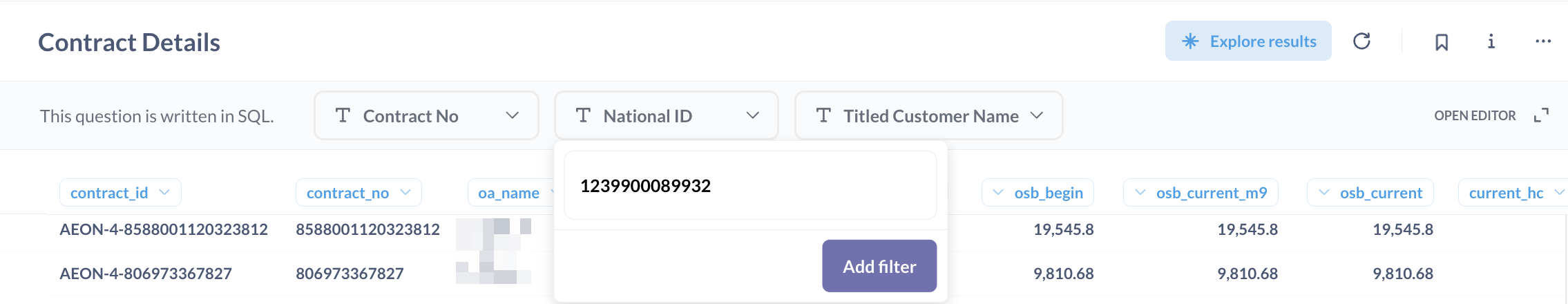Open osb_current_m9 column header menu
Image resolution: width=1568 pixels, height=304 pixels.
(1201, 193)
